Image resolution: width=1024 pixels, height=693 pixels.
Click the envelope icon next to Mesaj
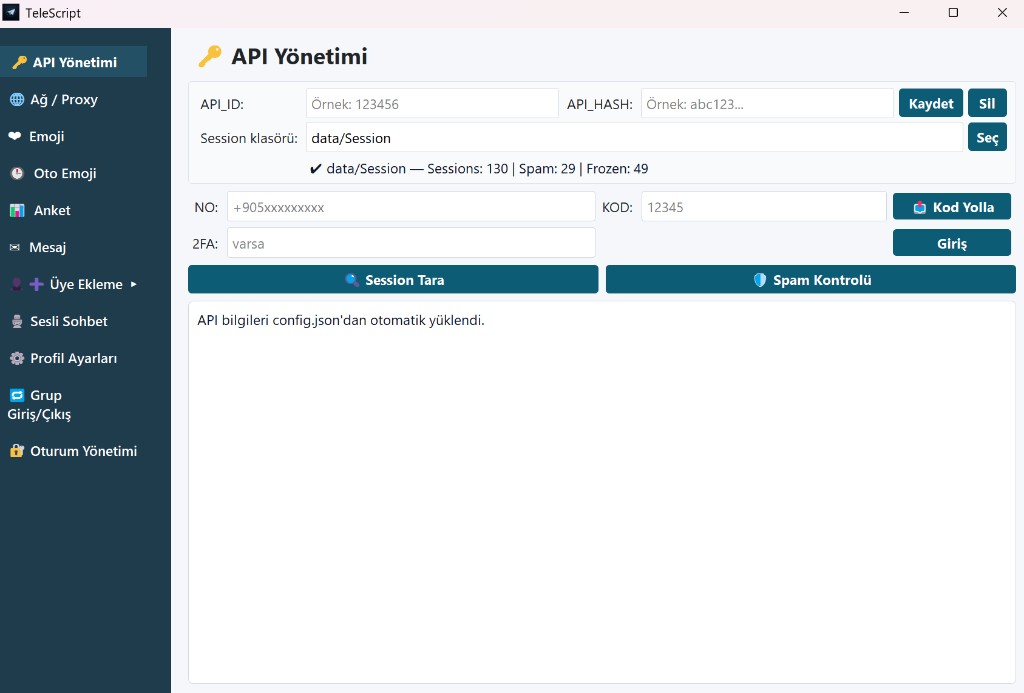pyautogui.click(x=15, y=247)
